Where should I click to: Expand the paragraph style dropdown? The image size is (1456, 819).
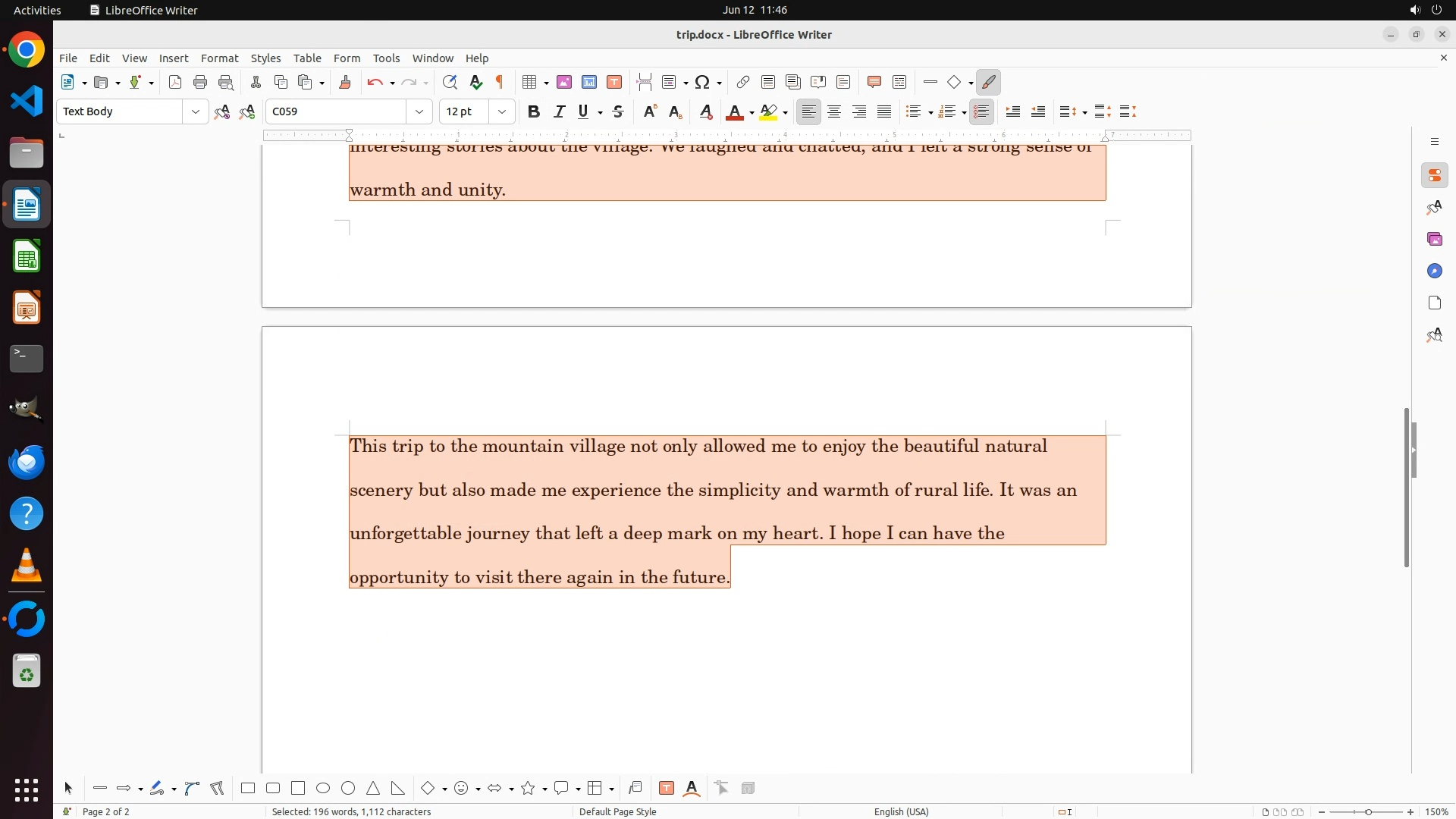tap(196, 112)
